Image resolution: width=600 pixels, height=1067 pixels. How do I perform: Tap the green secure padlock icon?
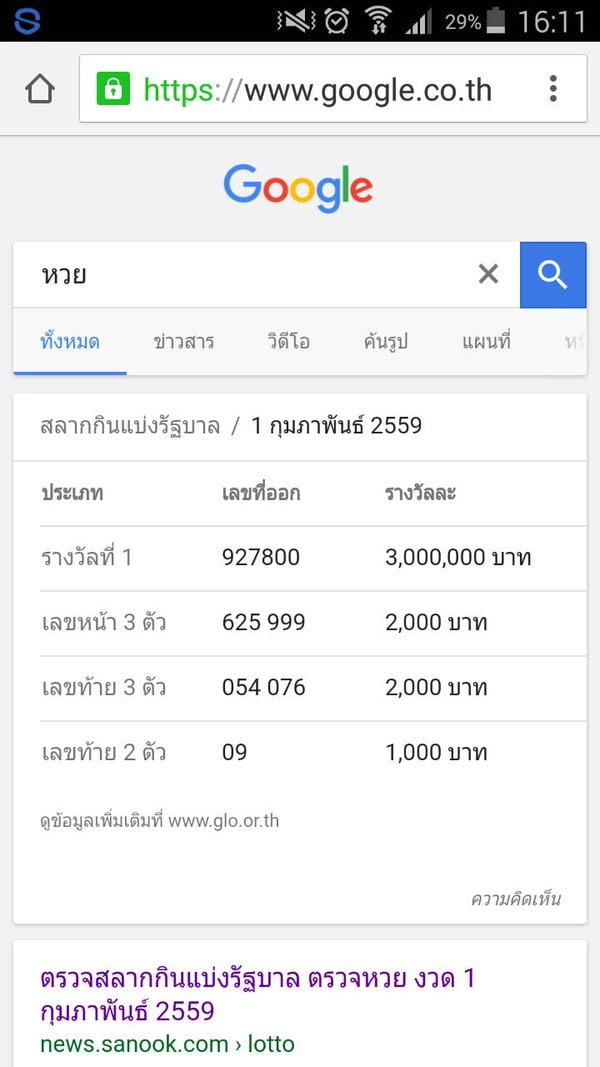pyautogui.click(x=113, y=89)
